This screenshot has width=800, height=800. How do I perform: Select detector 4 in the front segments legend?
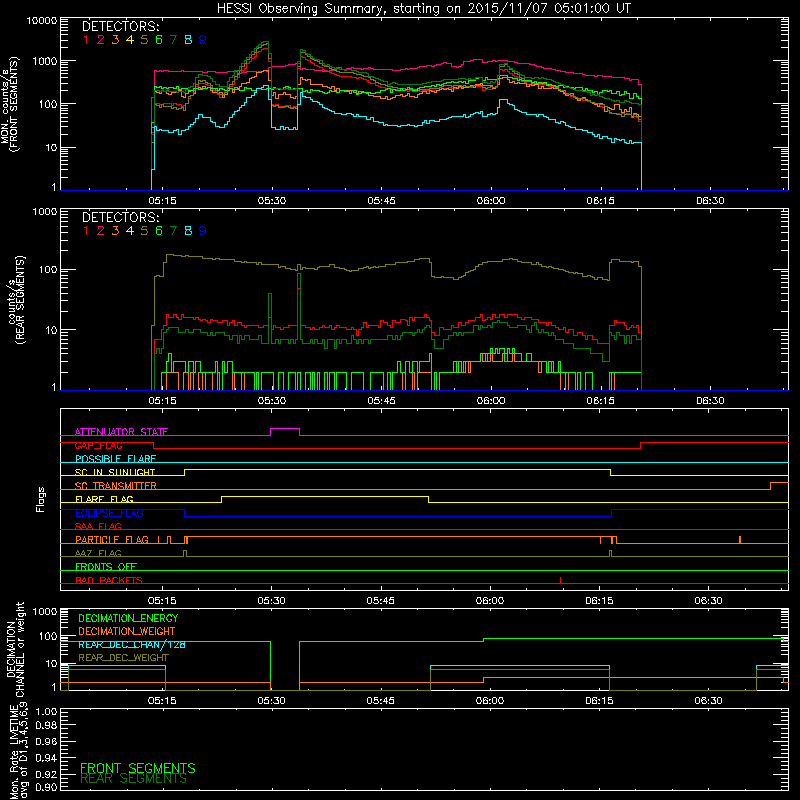[130, 40]
